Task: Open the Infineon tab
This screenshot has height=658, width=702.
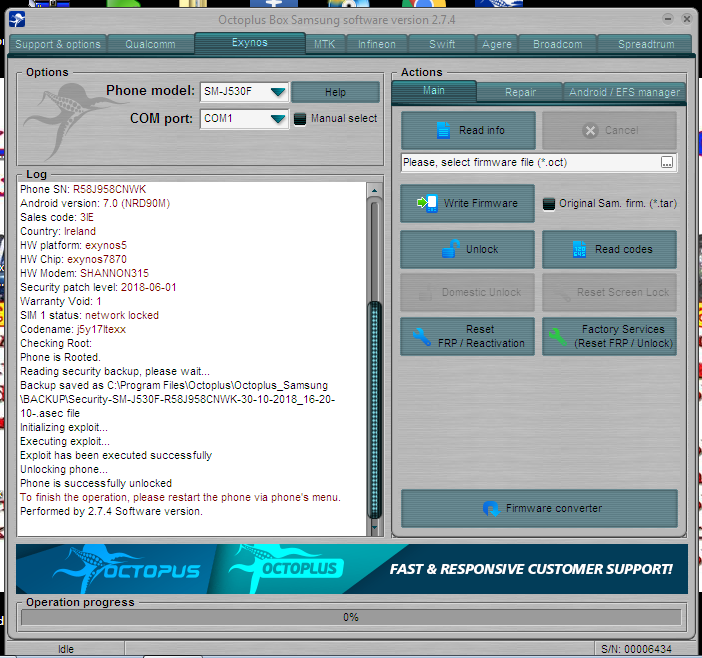Action: click(377, 44)
